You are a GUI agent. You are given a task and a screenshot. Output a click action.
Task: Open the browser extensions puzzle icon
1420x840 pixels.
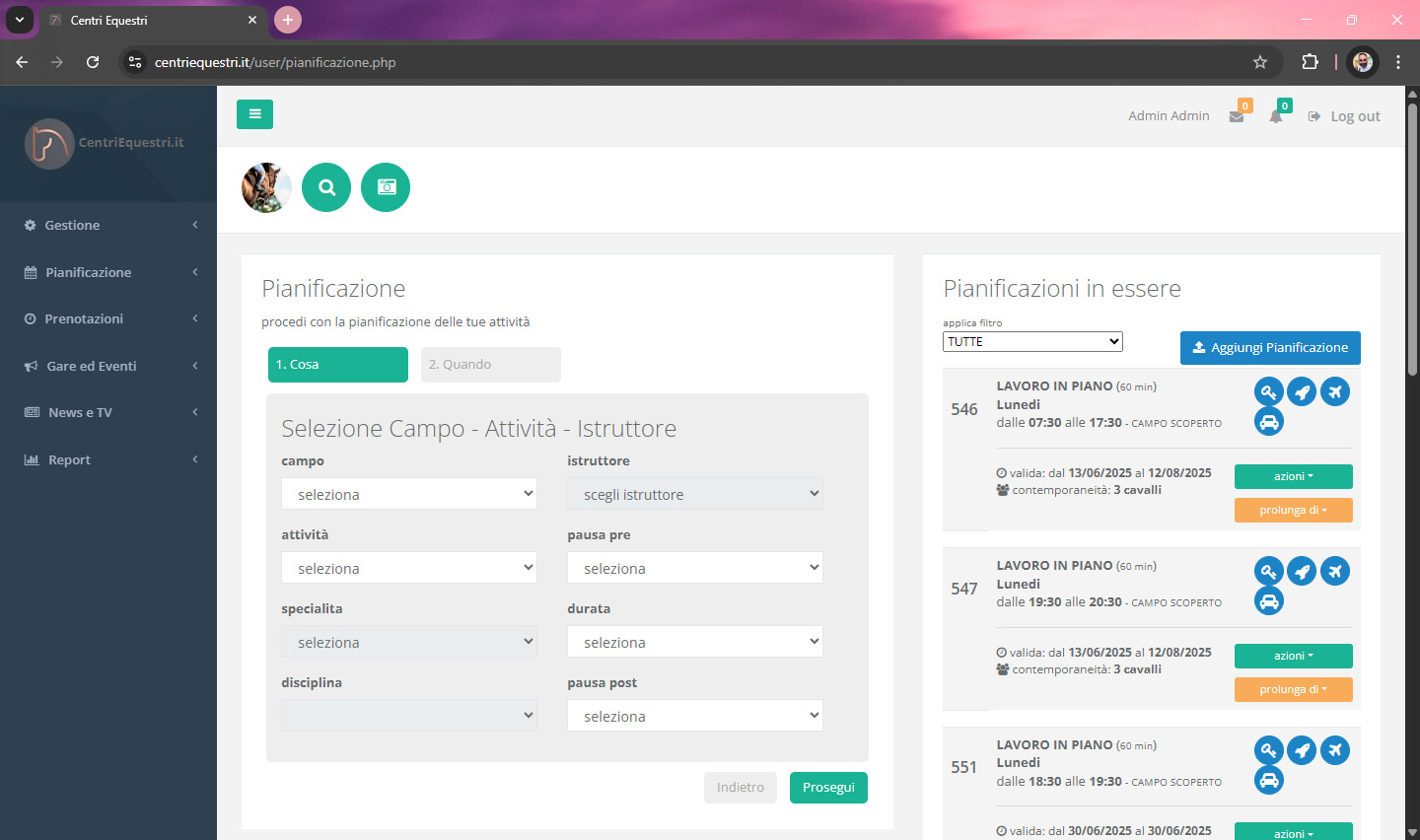(x=1310, y=62)
